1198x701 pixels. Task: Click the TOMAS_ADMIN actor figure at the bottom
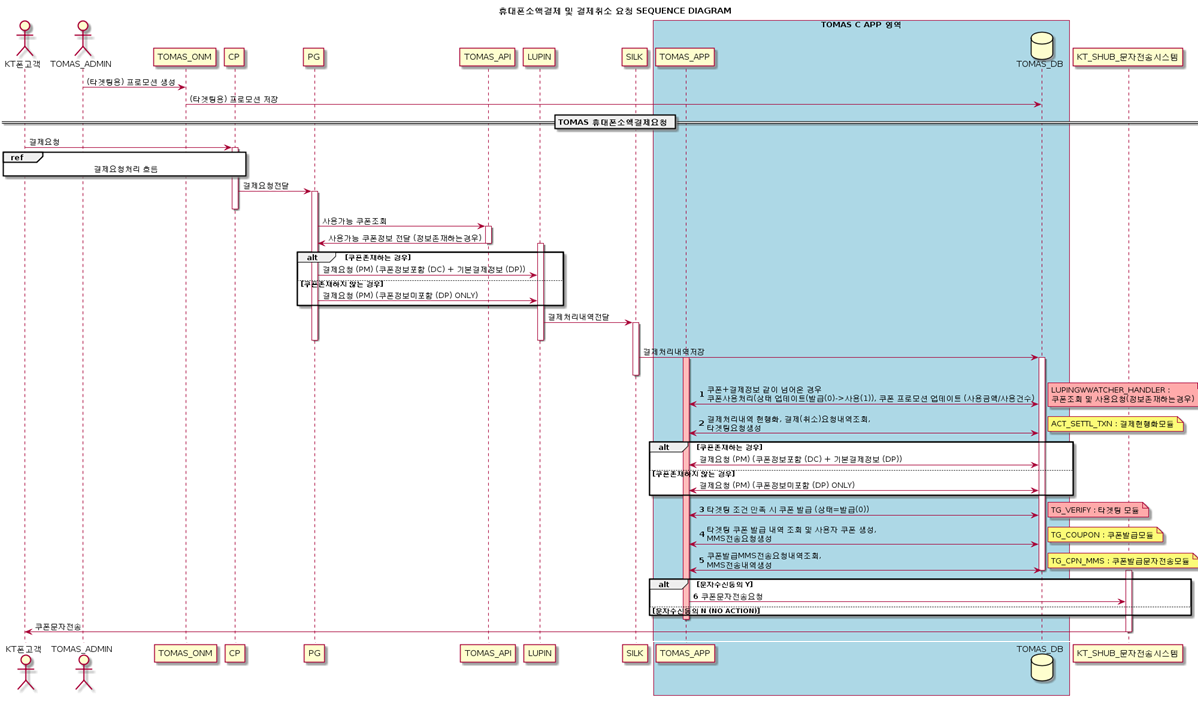[83, 672]
